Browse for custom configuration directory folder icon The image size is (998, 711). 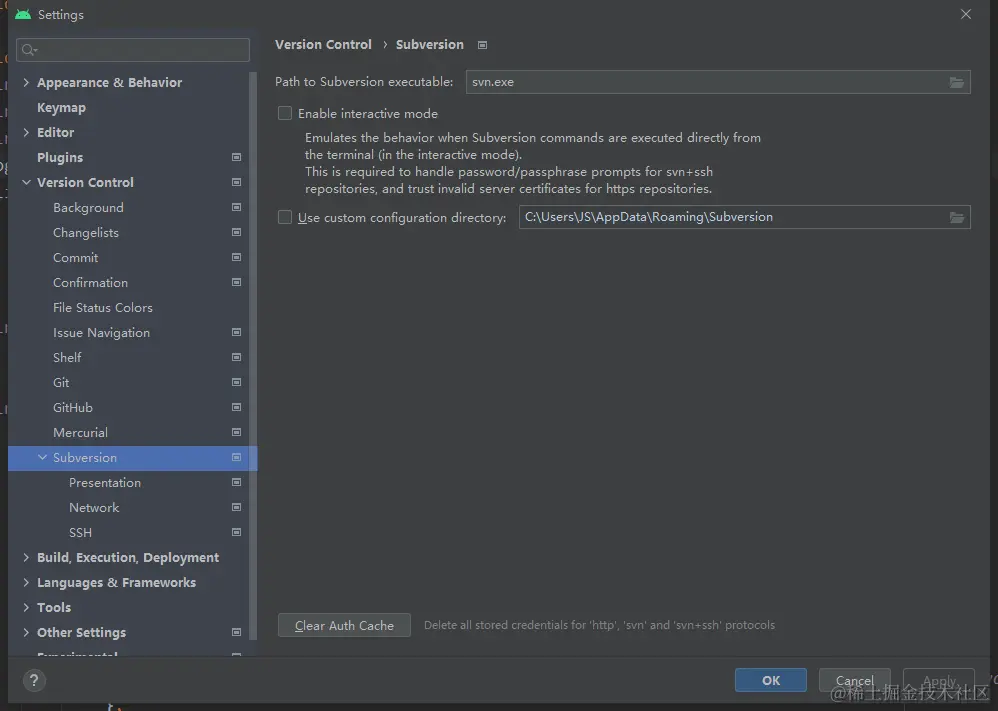pyautogui.click(x=956, y=218)
